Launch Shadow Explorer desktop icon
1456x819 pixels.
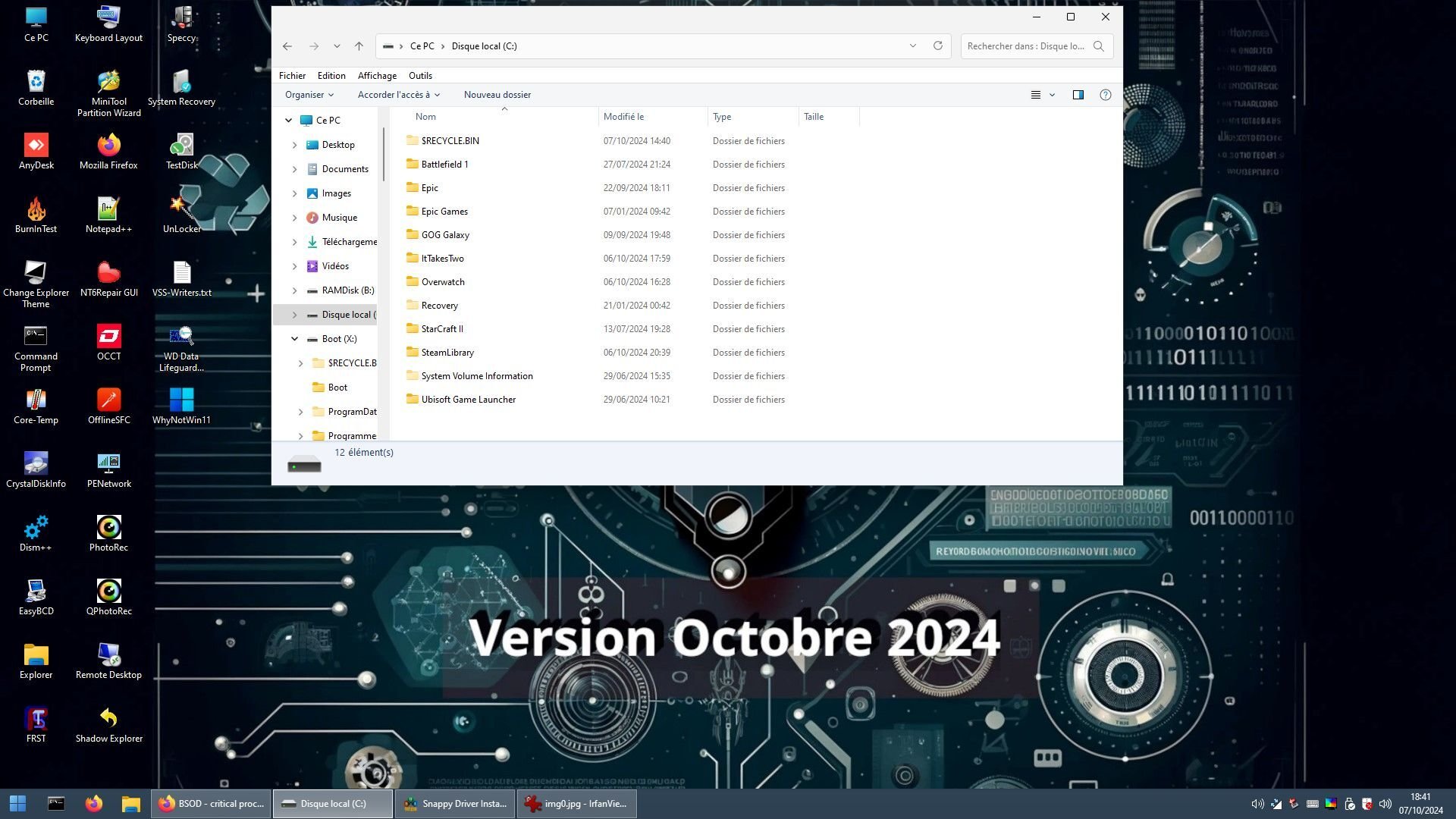click(x=108, y=724)
